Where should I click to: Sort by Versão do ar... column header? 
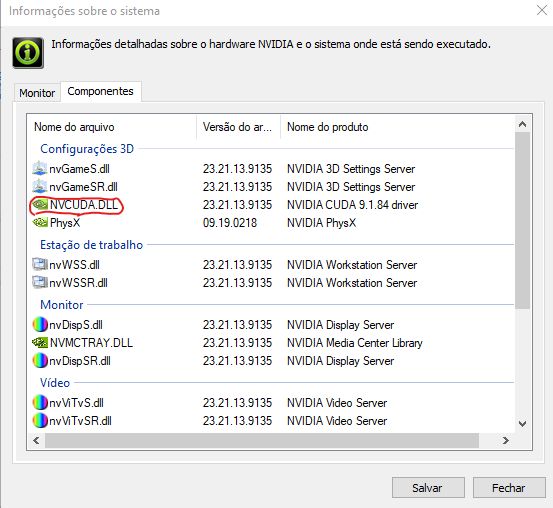(x=238, y=127)
